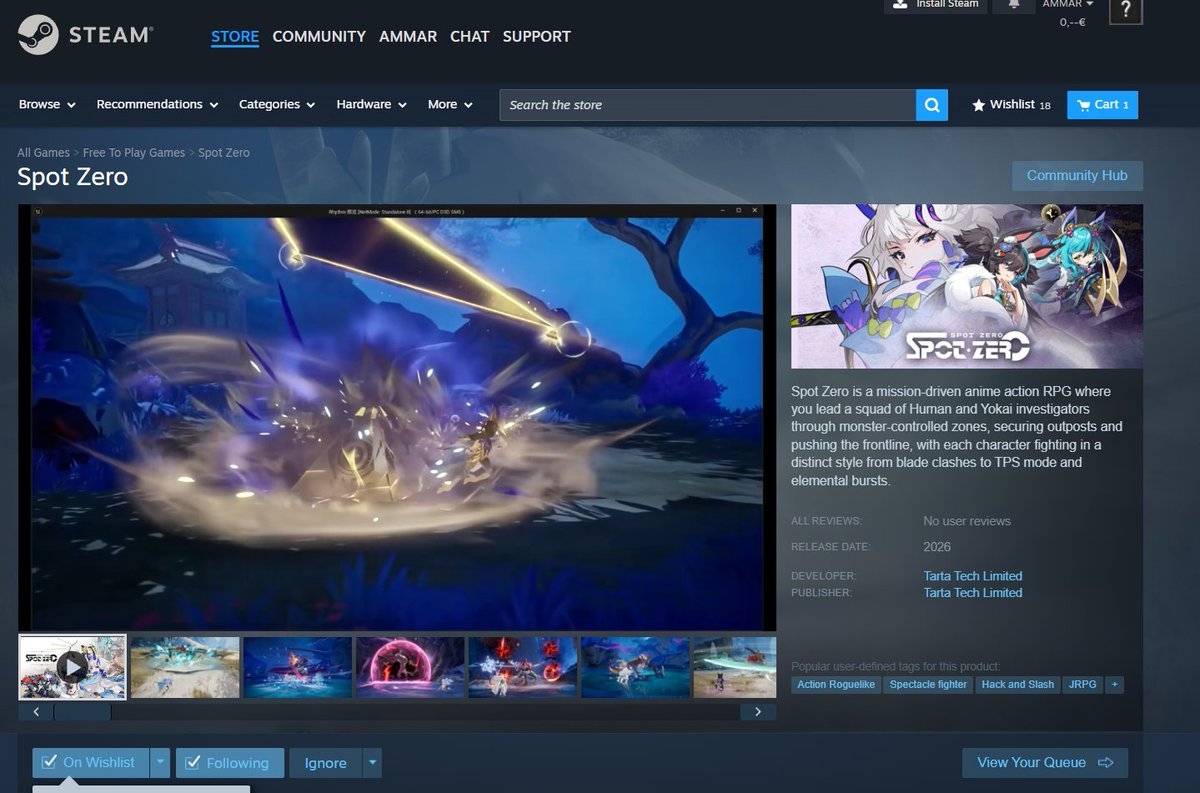
Task: Open the Tarta Tech Limited developer link
Action: pyautogui.click(x=973, y=575)
